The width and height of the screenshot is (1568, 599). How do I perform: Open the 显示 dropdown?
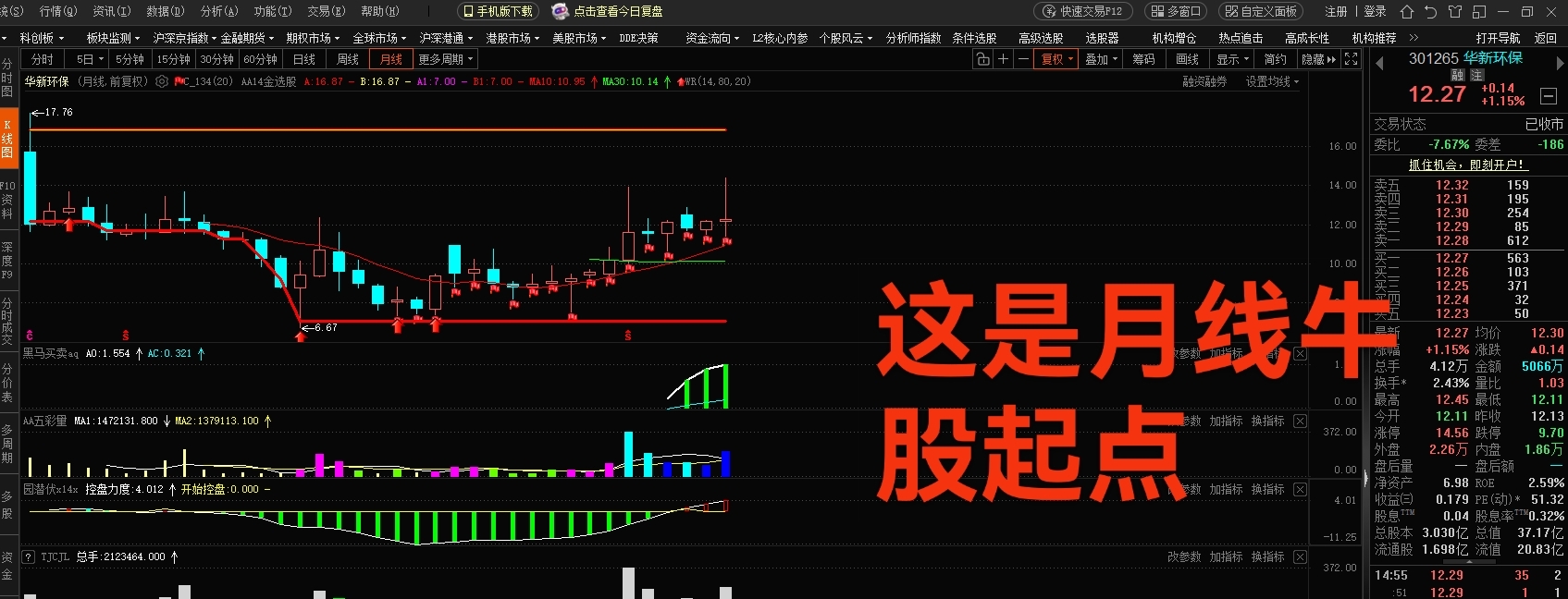[x=1232, y=59]
